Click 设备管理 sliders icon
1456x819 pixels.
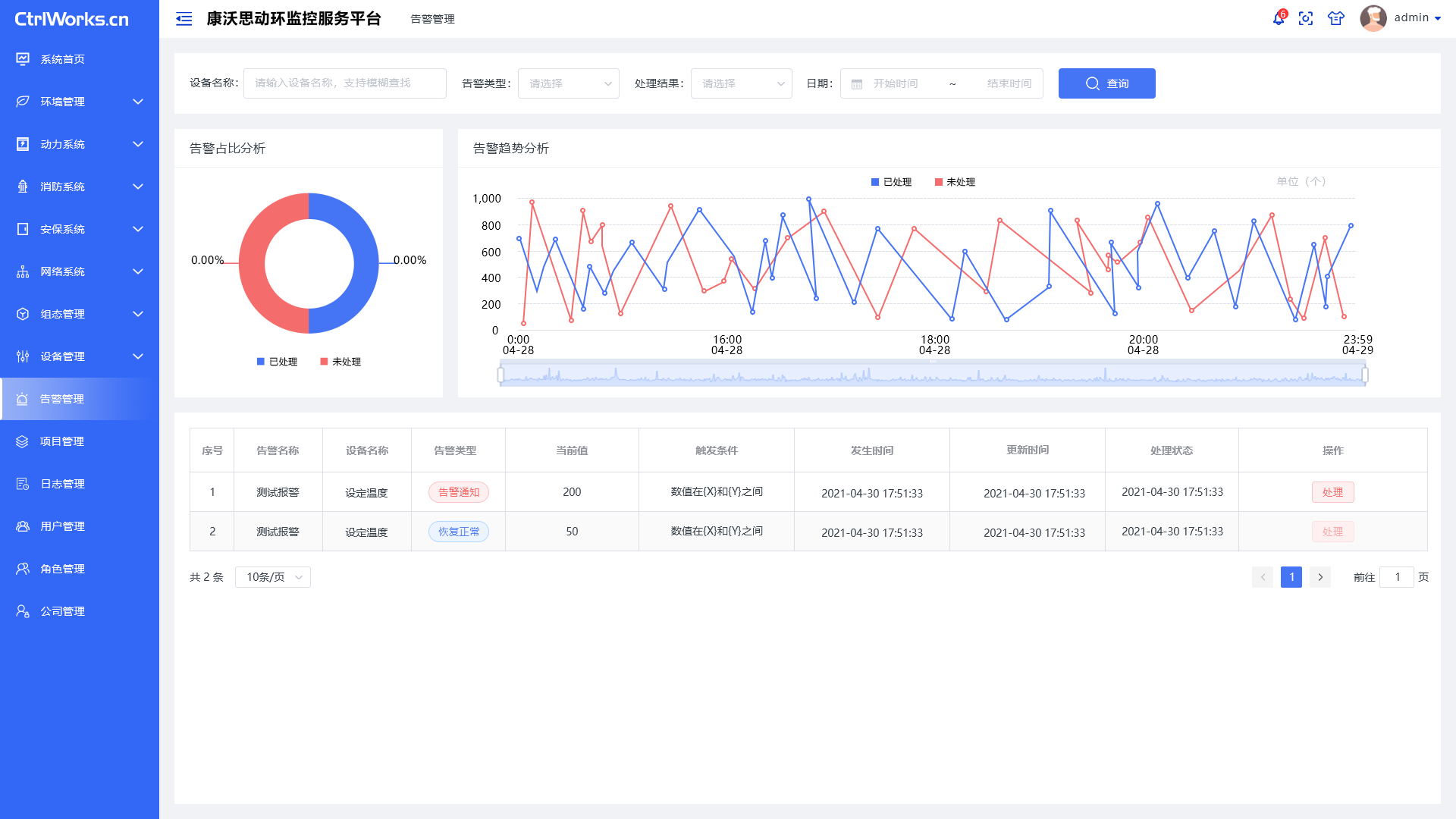coord(23,356)
